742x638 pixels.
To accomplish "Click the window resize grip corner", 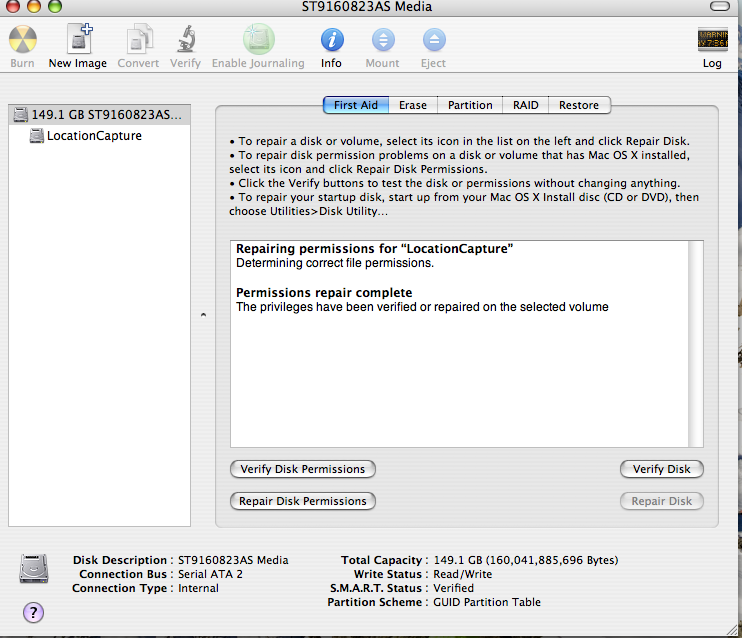I will 733,629.
